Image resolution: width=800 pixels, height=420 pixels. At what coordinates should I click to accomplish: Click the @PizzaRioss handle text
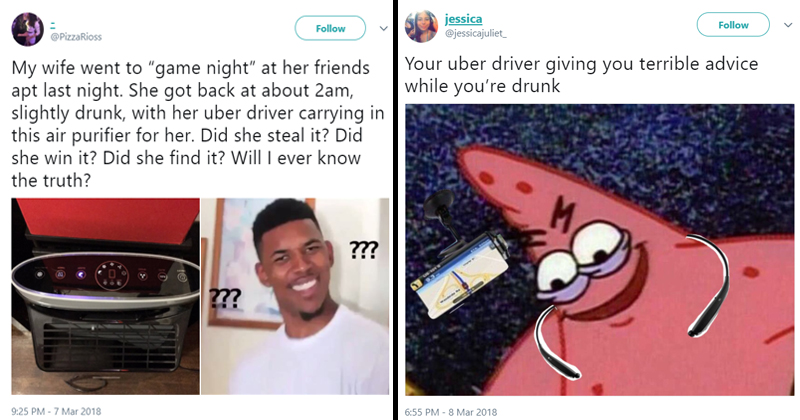pos(76,37)
